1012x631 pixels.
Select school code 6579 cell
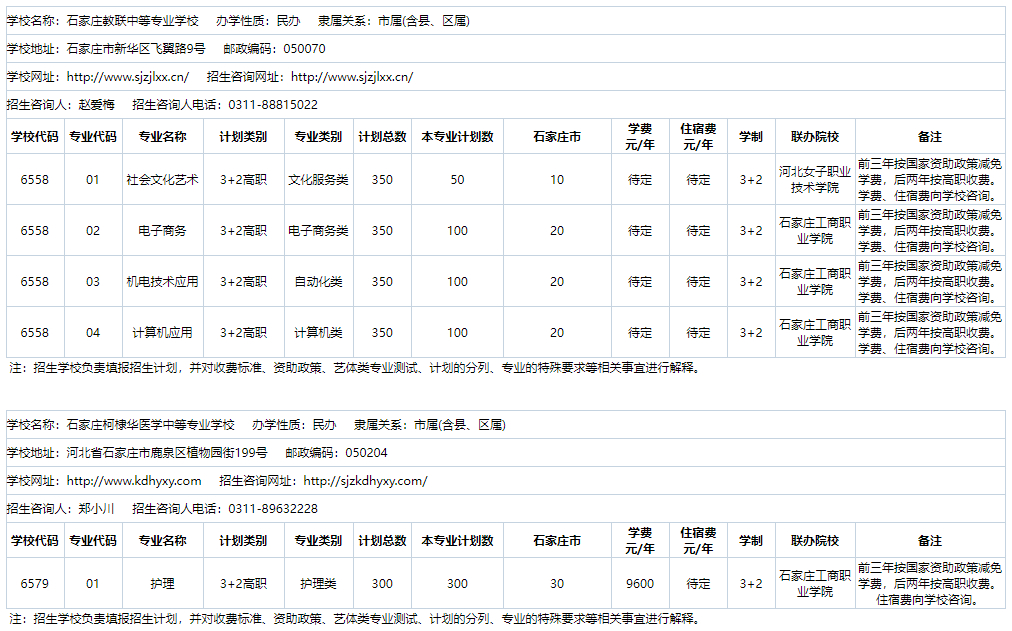(35, 584)
